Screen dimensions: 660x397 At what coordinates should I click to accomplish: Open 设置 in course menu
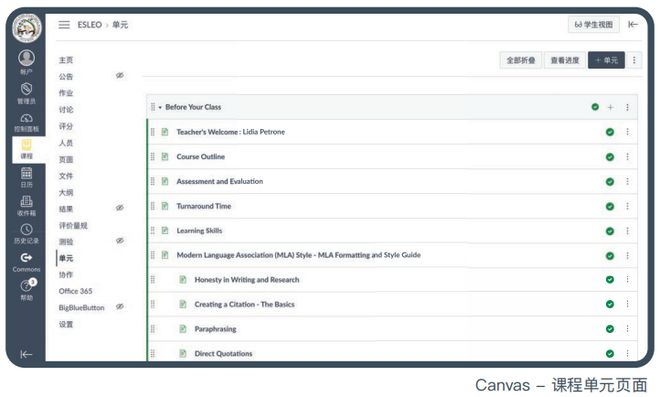pos(66,324)
